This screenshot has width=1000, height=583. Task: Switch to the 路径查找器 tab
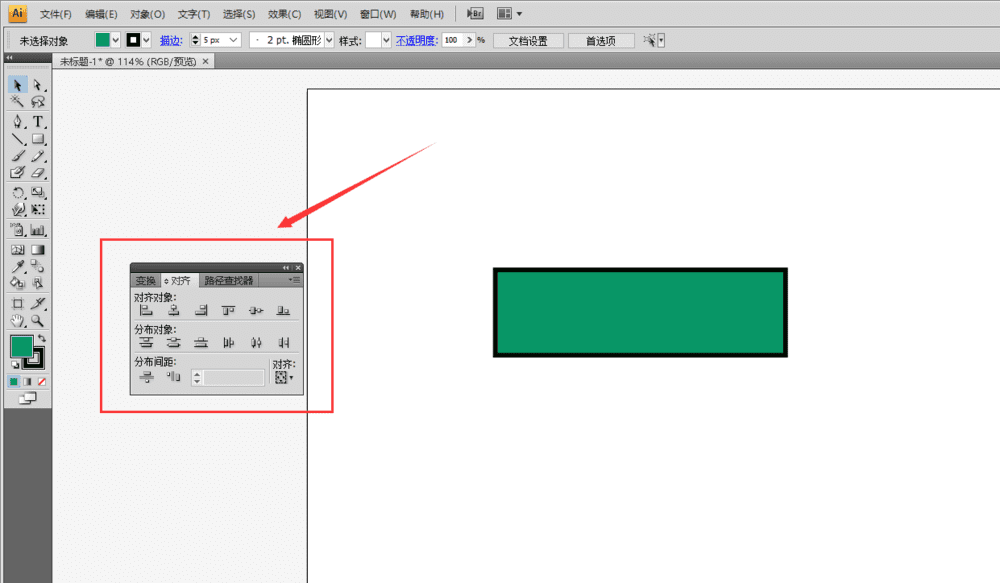pos(229,281)
